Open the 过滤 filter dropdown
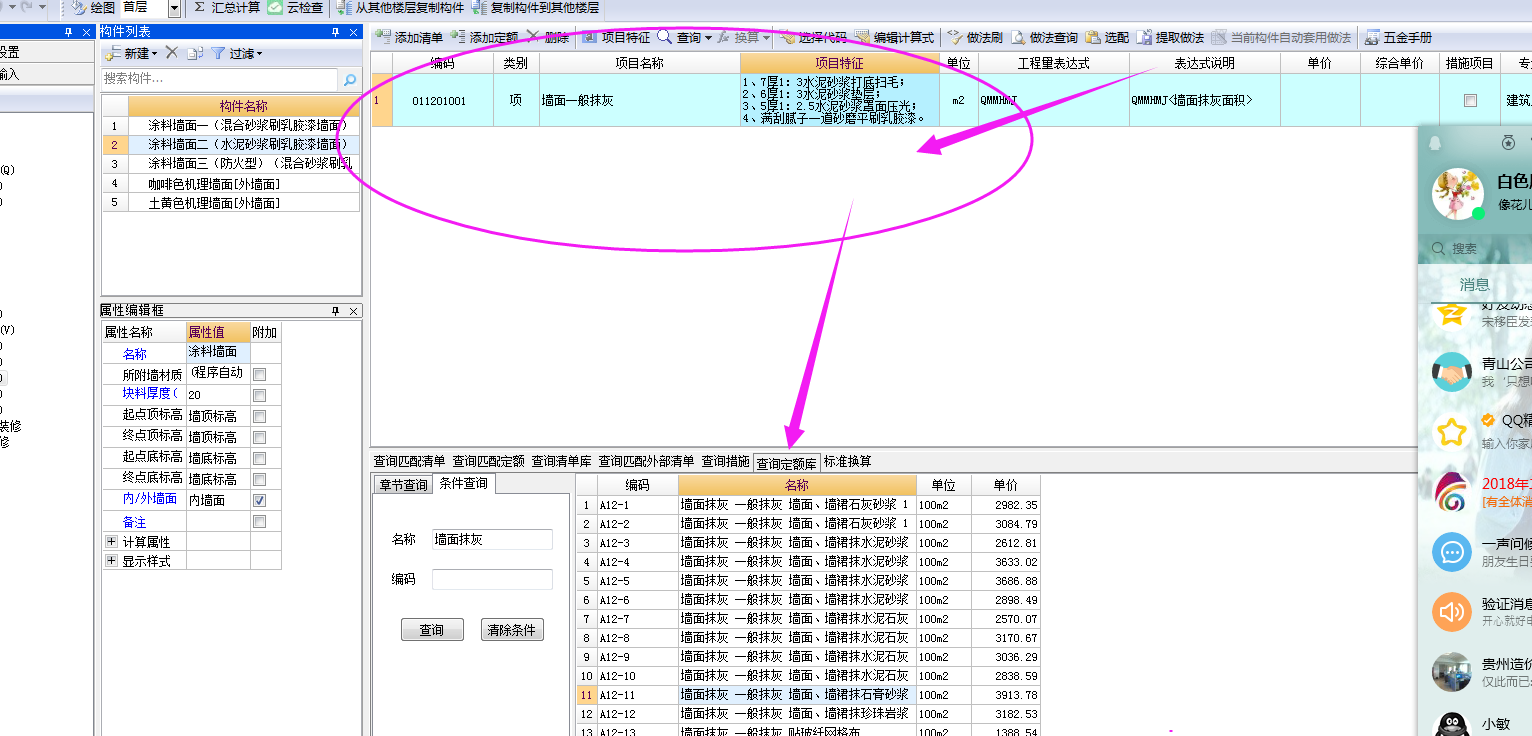Image resolution: width=1532 pixels, height=736 pixels. point(237,53)
